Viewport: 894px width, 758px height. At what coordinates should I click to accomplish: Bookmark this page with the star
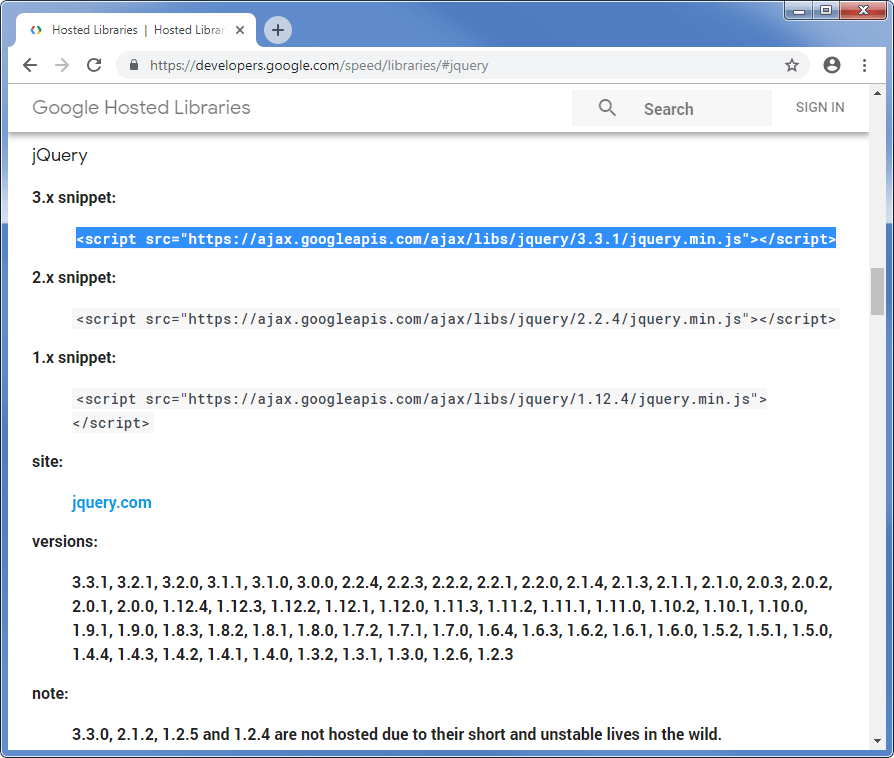pyautogui.click(x=792, y=66)
